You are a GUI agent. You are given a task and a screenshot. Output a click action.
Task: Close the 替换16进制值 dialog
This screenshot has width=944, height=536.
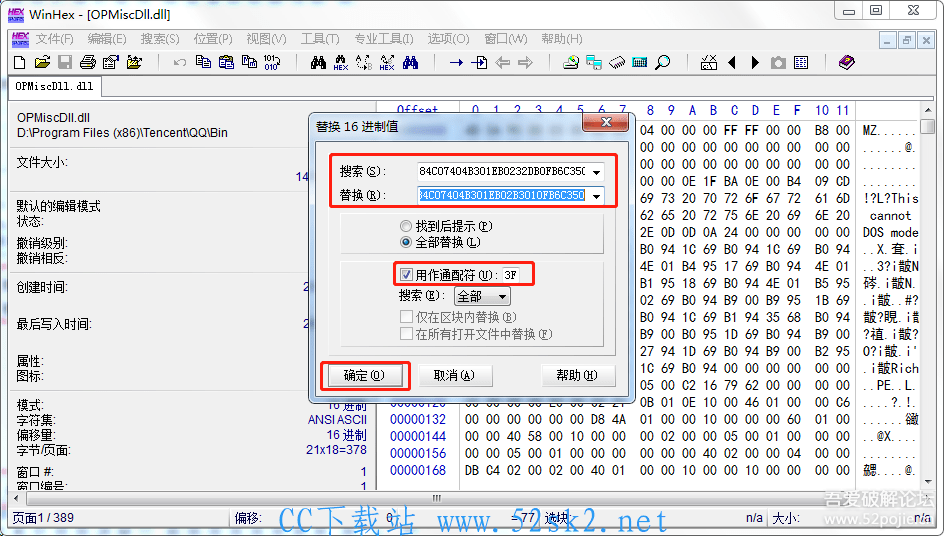606,122
